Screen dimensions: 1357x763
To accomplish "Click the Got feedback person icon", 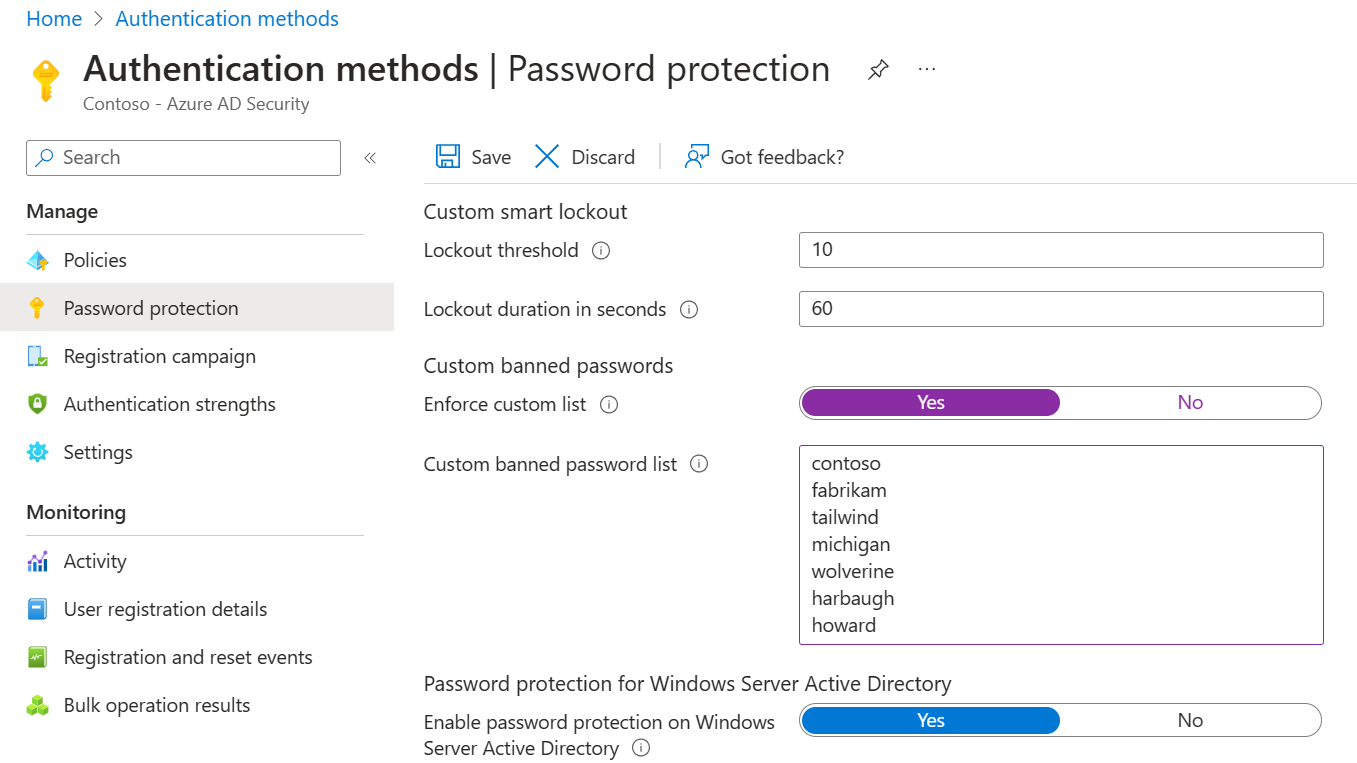I will [697, 156].
